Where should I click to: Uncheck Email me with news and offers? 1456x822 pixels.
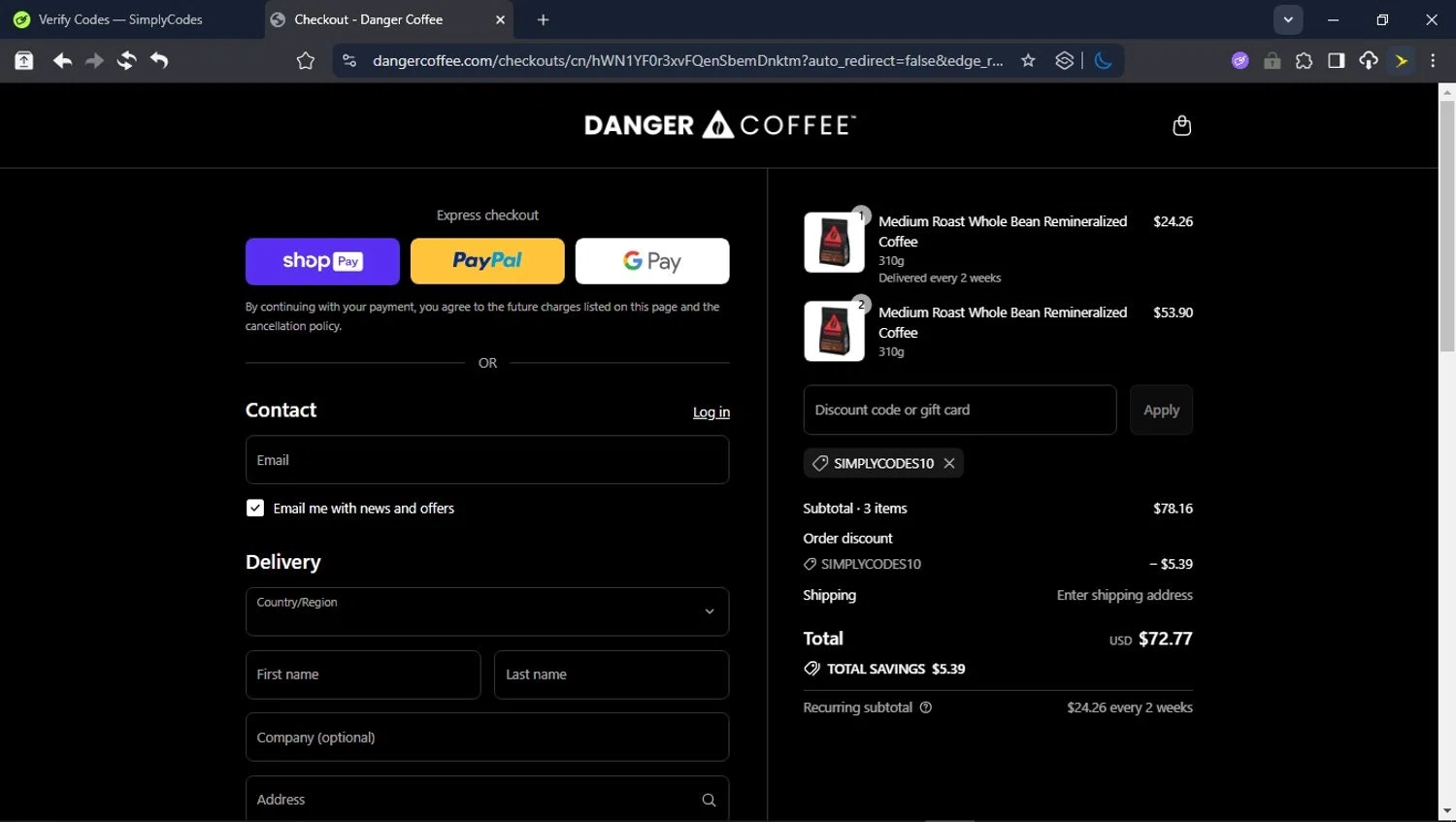point(255,508)
